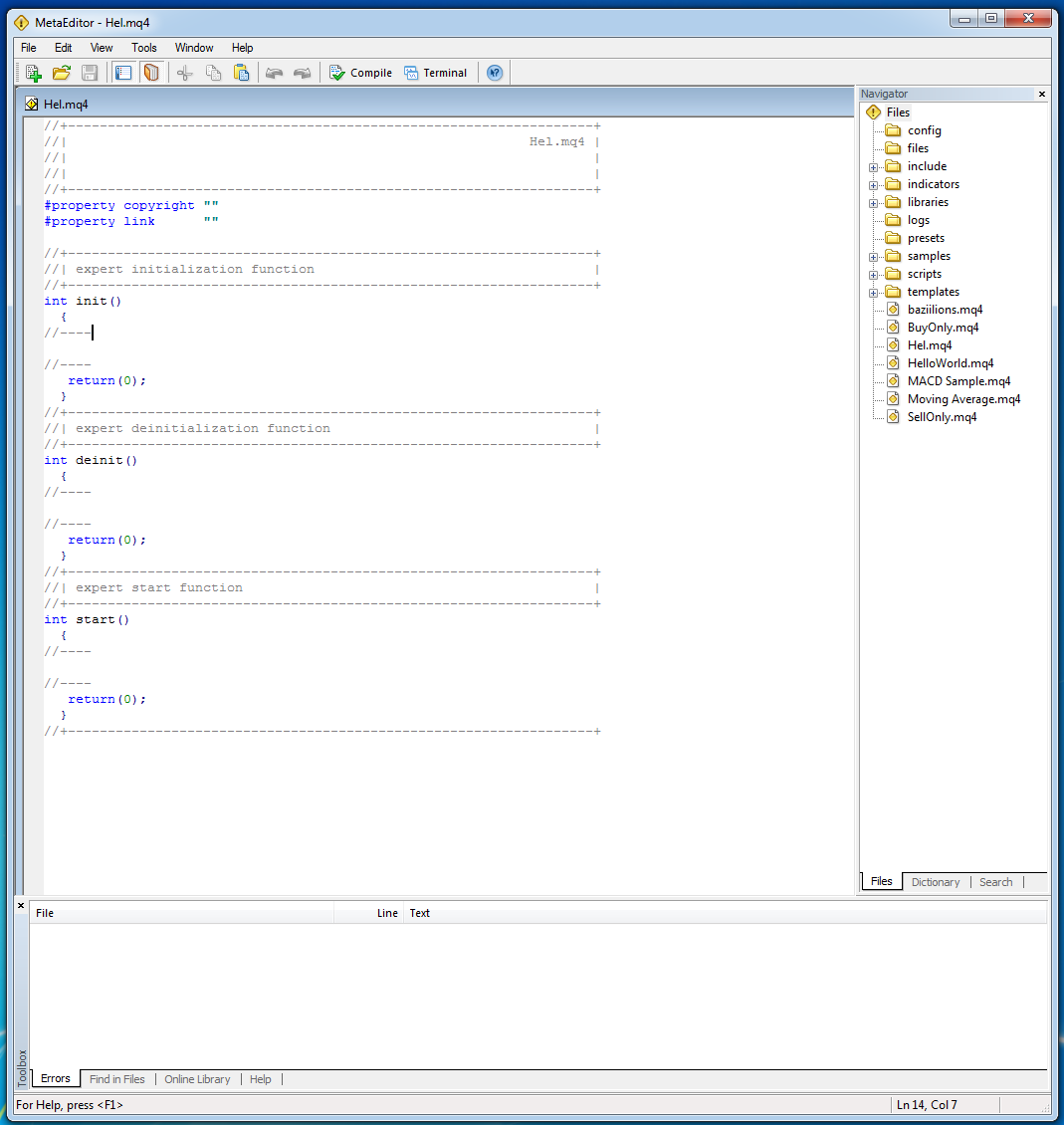
Task: Expand the include folder in Navigator
Action: [x=874, y=167]
